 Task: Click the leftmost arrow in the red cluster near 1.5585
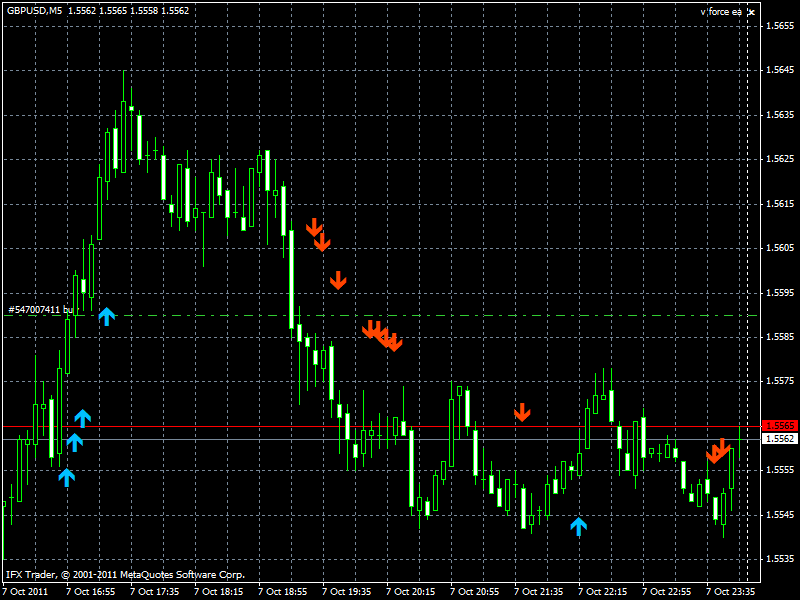pos(370,329)
